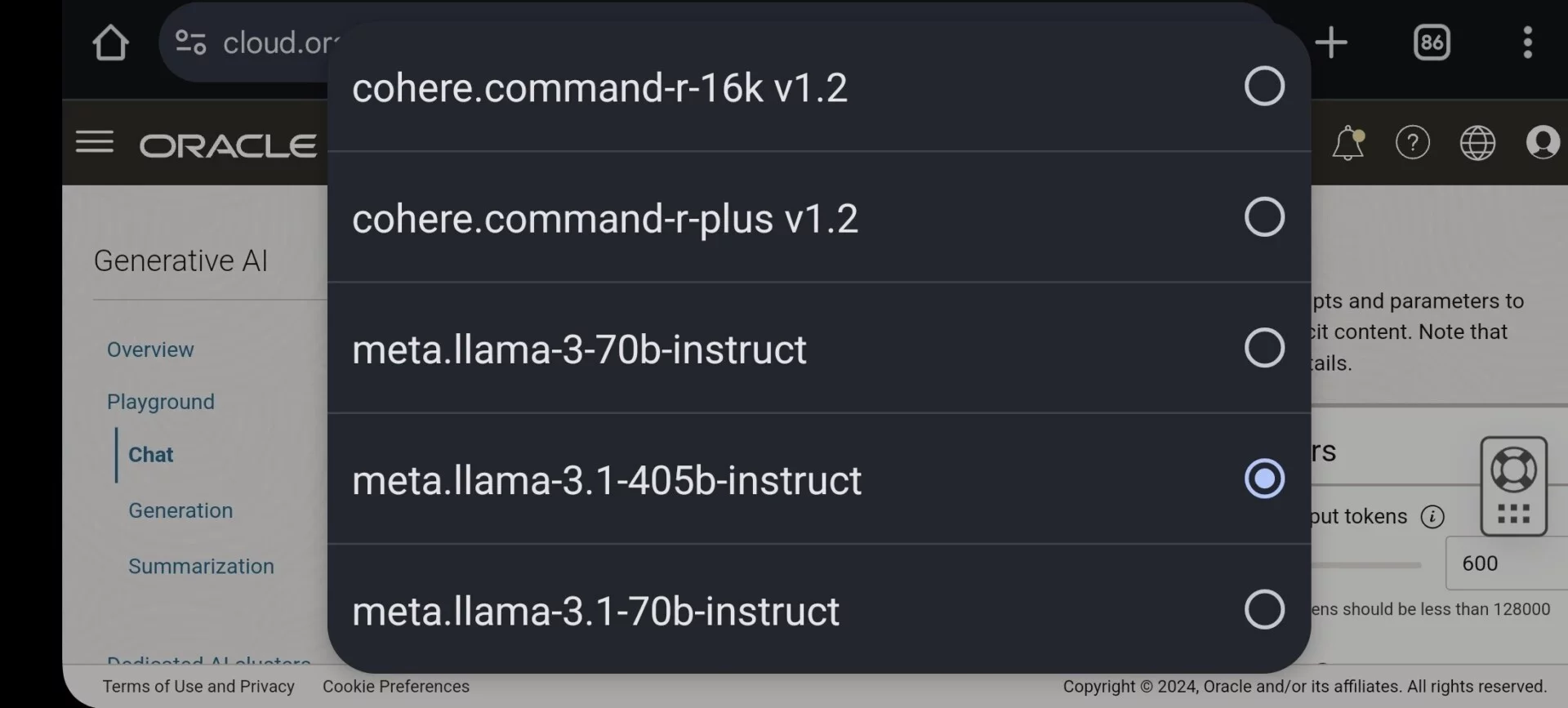The width and height of the screenshot is (1568, 708).
Task: Click the output tokens field showing 600
Action: [x=1507, y=563]
